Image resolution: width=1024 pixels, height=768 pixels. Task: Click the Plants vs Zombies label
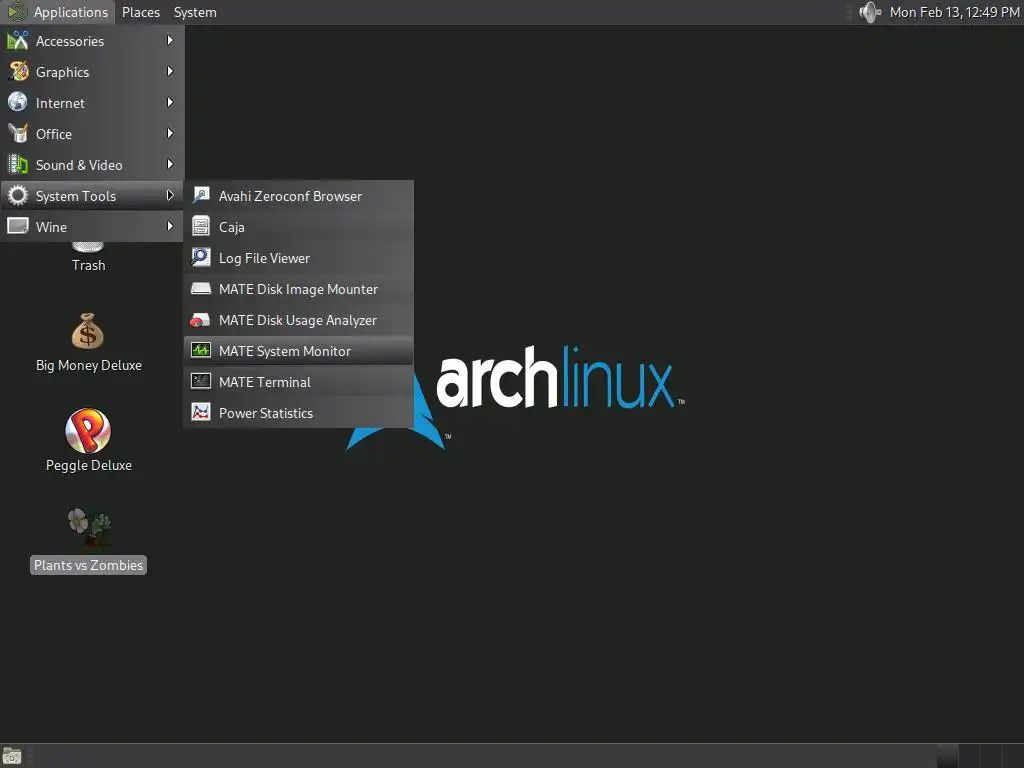[x=88, y=565]
